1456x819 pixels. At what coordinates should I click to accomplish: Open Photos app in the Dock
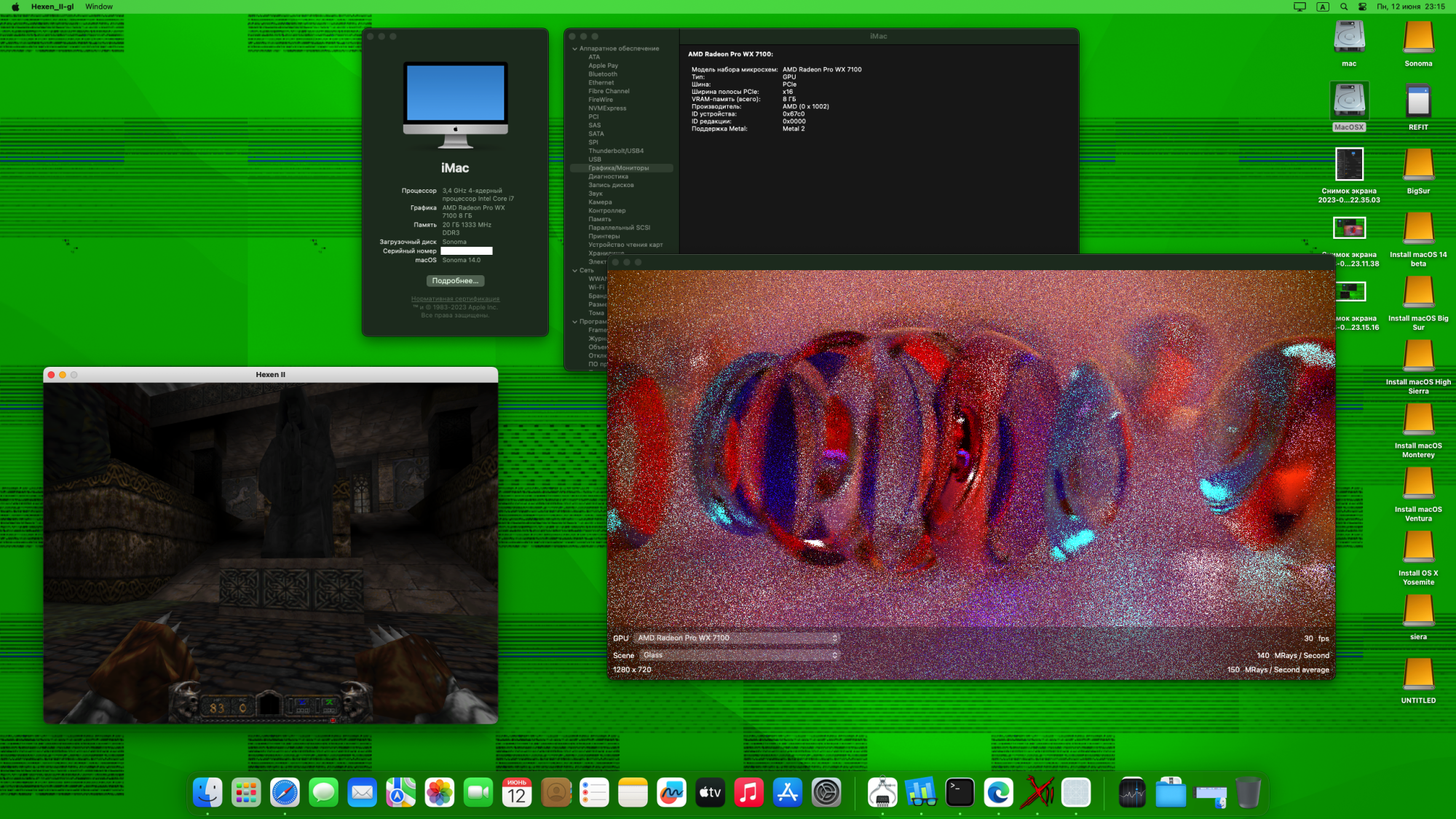439,793
